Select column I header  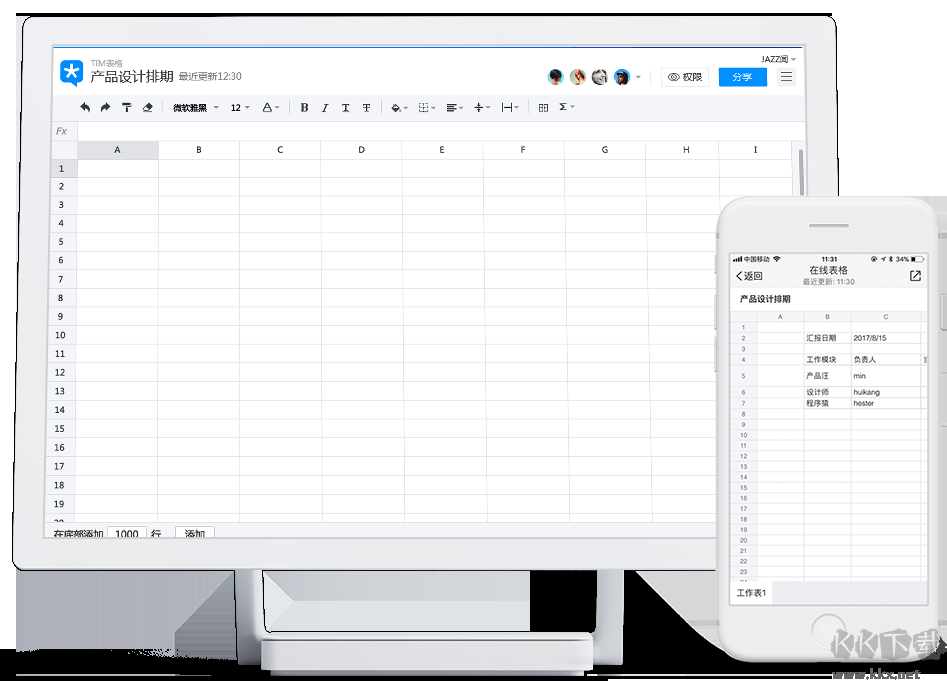[755, 150]
